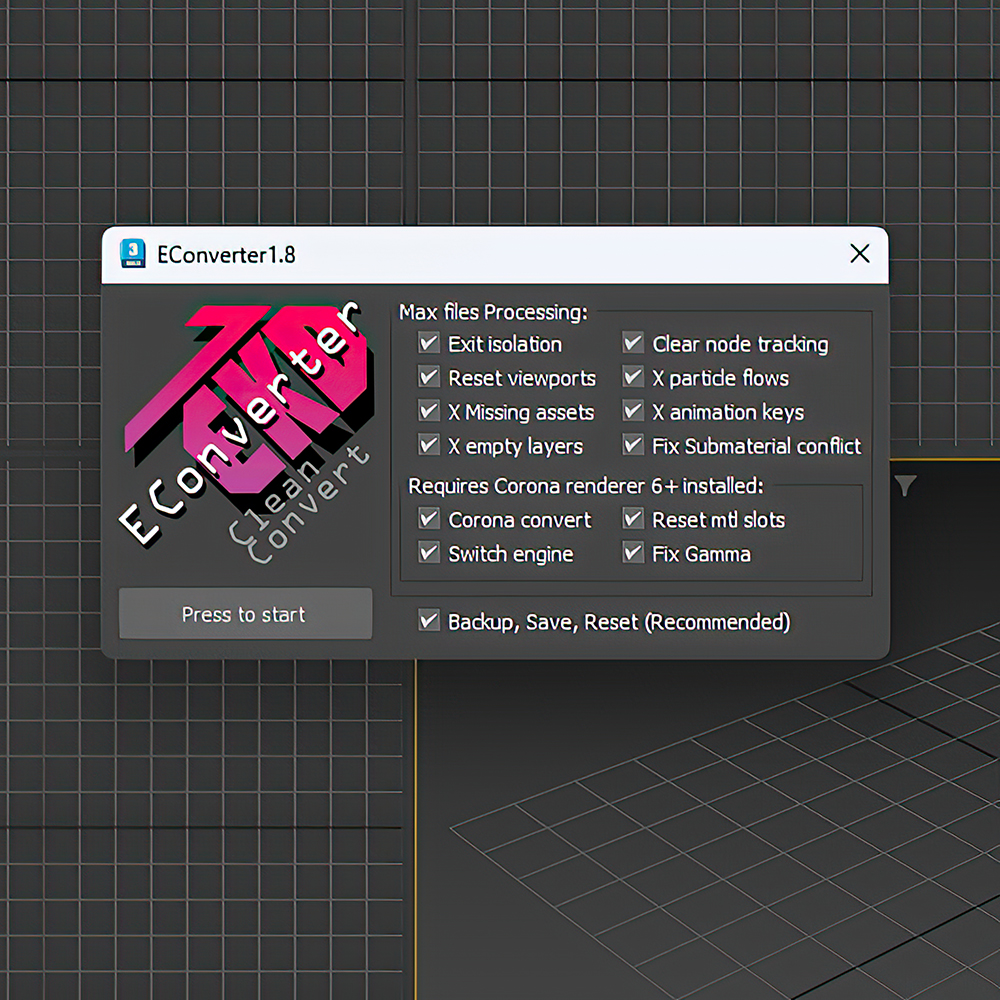
Task: Disable Switch engine
Action: click(429, 553)
